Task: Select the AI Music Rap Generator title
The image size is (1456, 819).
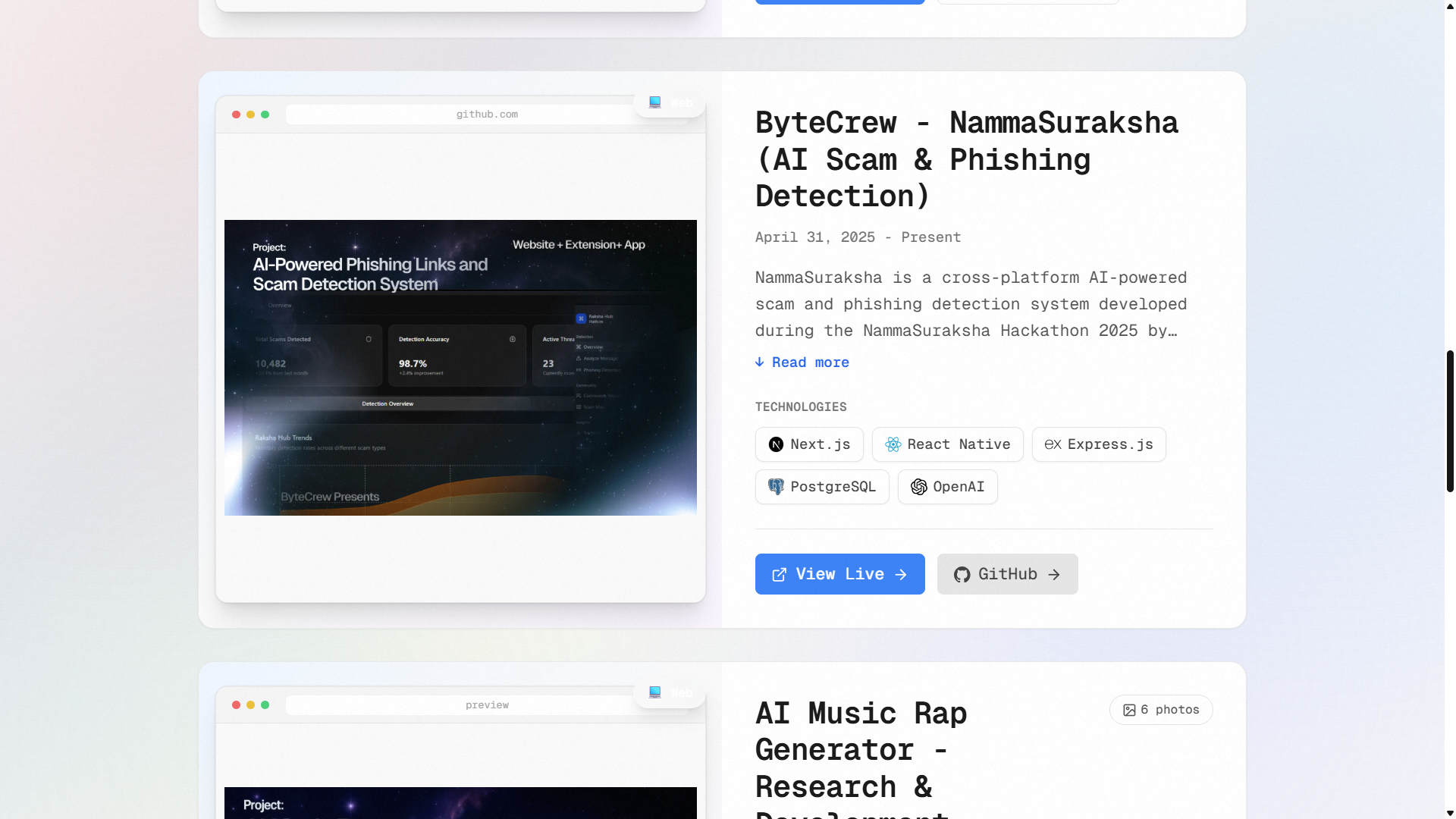Action: 861,757
